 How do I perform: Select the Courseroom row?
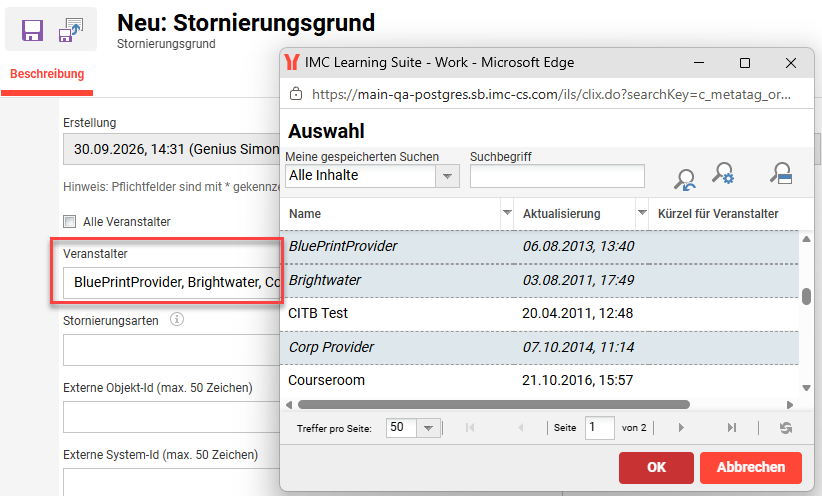(x=539, y=381)
